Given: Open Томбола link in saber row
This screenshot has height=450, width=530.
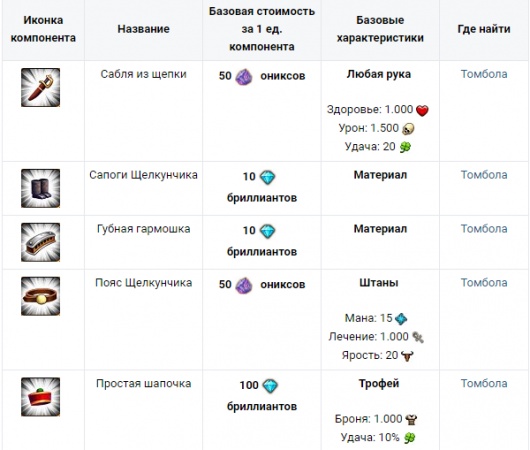Looking at the screenshot, I should pyautogui.click(x=484, y=74).
